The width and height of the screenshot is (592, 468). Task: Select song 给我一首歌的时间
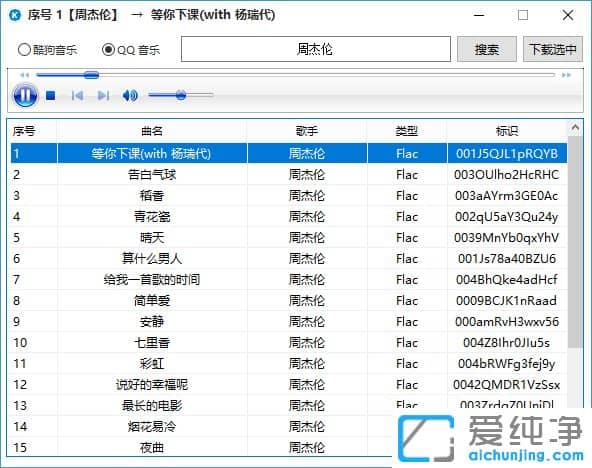152,280
